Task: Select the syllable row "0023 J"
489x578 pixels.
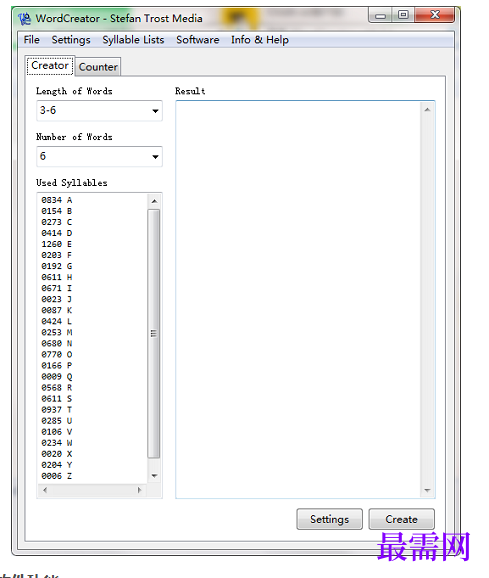Action: tap(57, 299)
